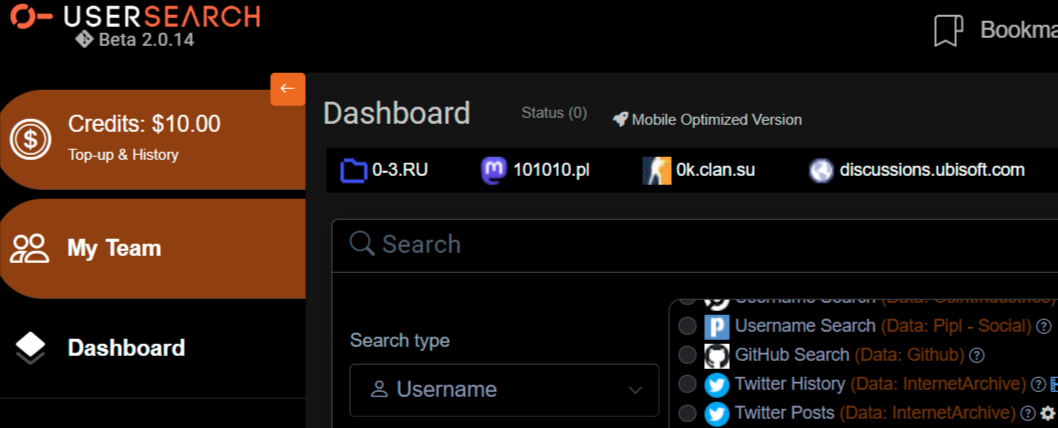Select the GitHub Search radio button

[687, 355]
